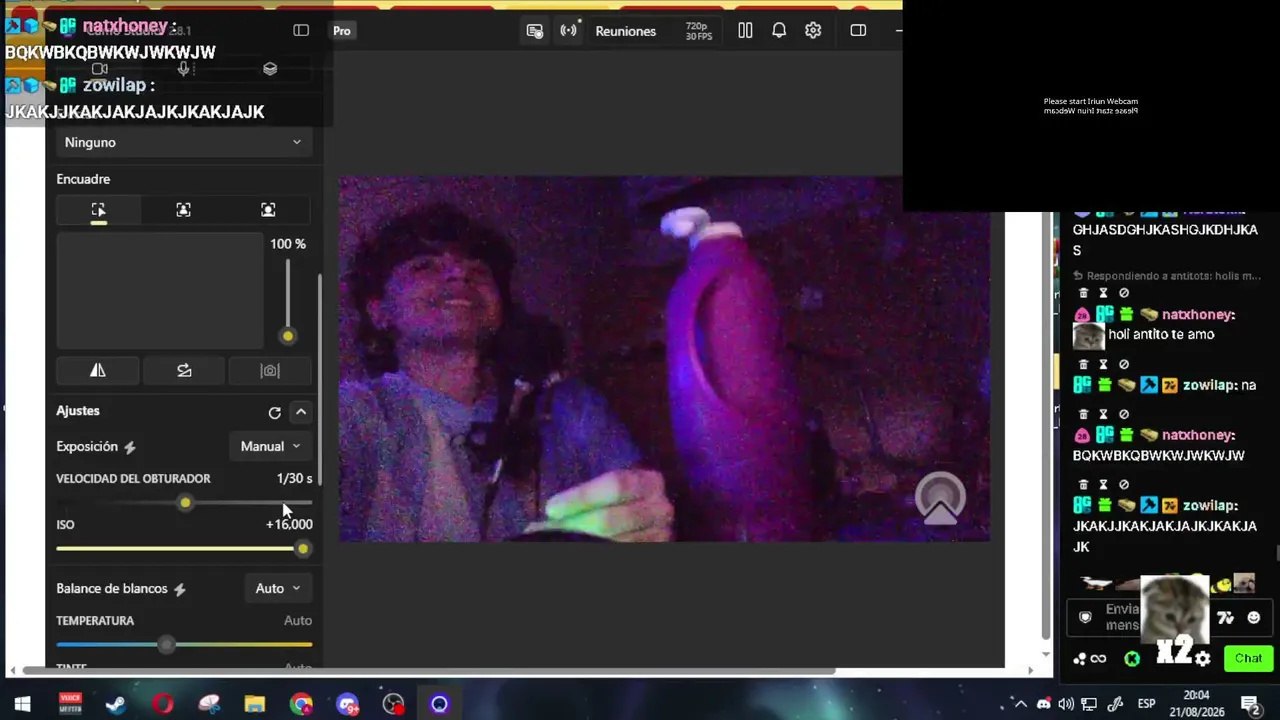Mirror the video horizontally
This screenshot has height=720, width=1280.
point(98,370)
